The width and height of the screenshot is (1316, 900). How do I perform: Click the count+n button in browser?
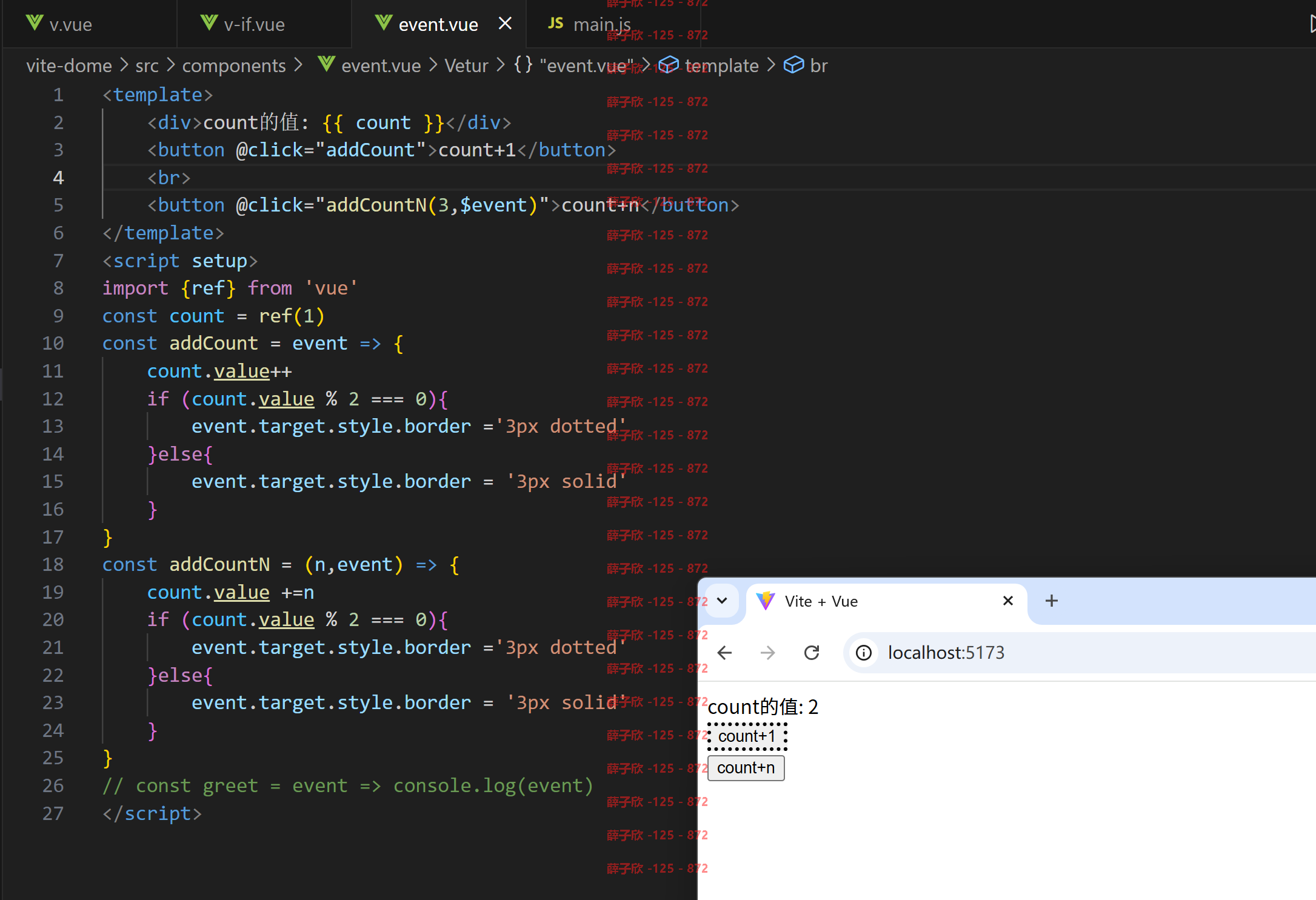(746, 768)
